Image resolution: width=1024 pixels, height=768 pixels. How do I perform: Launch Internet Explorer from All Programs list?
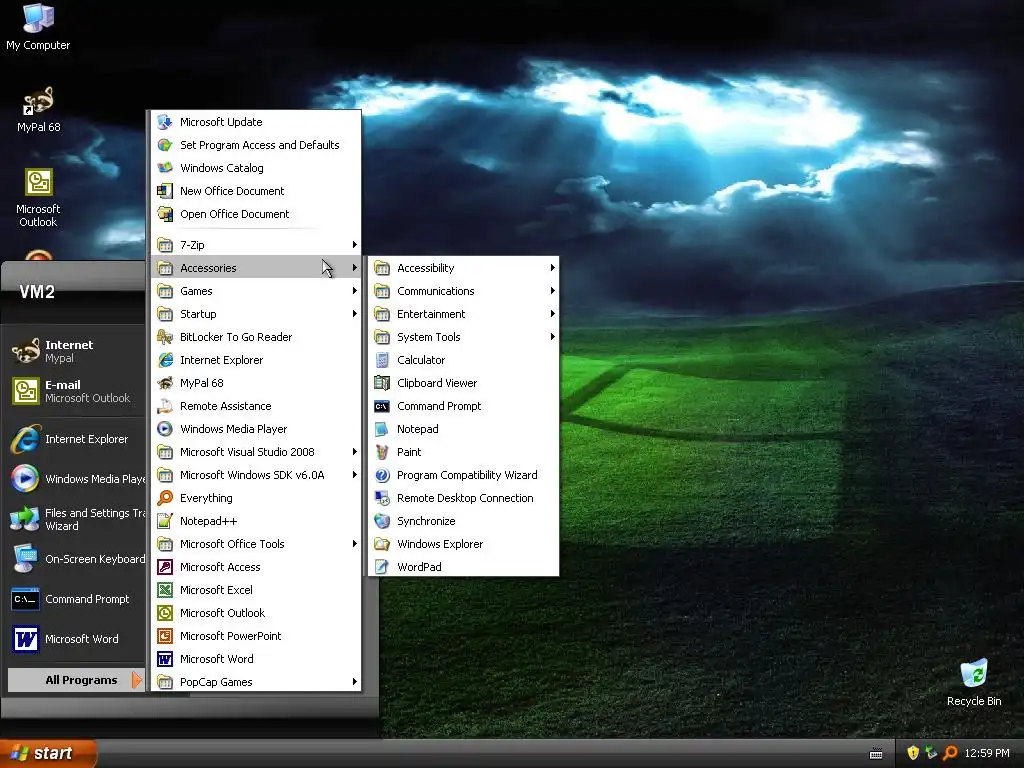256,360
